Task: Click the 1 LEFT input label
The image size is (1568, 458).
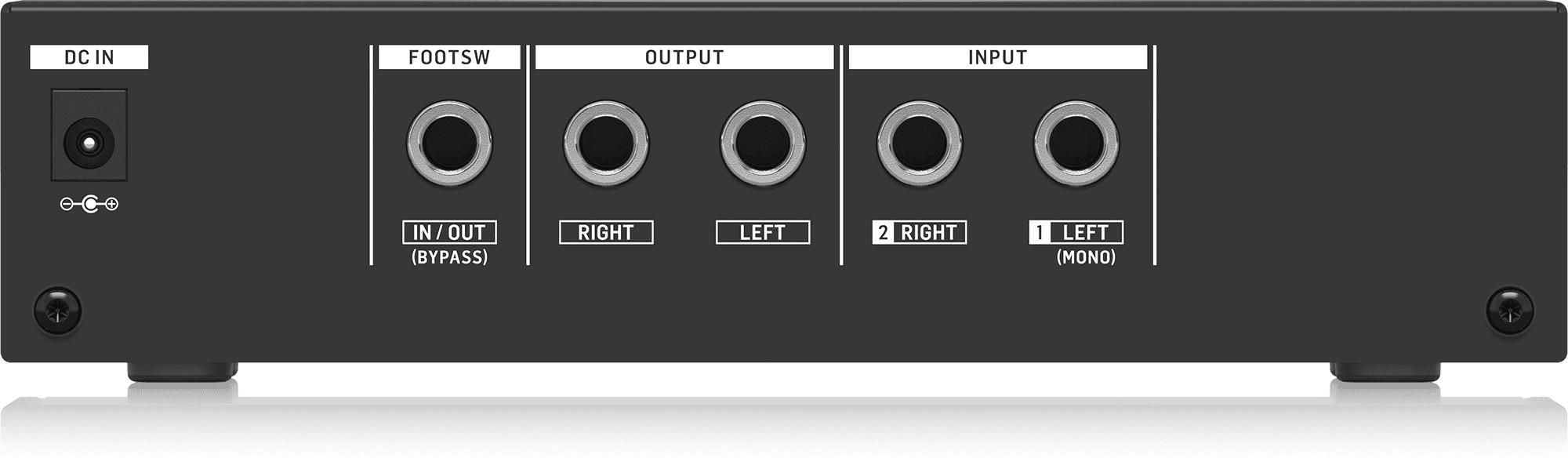Action: pyautogui.click(x=1076, y=232)
